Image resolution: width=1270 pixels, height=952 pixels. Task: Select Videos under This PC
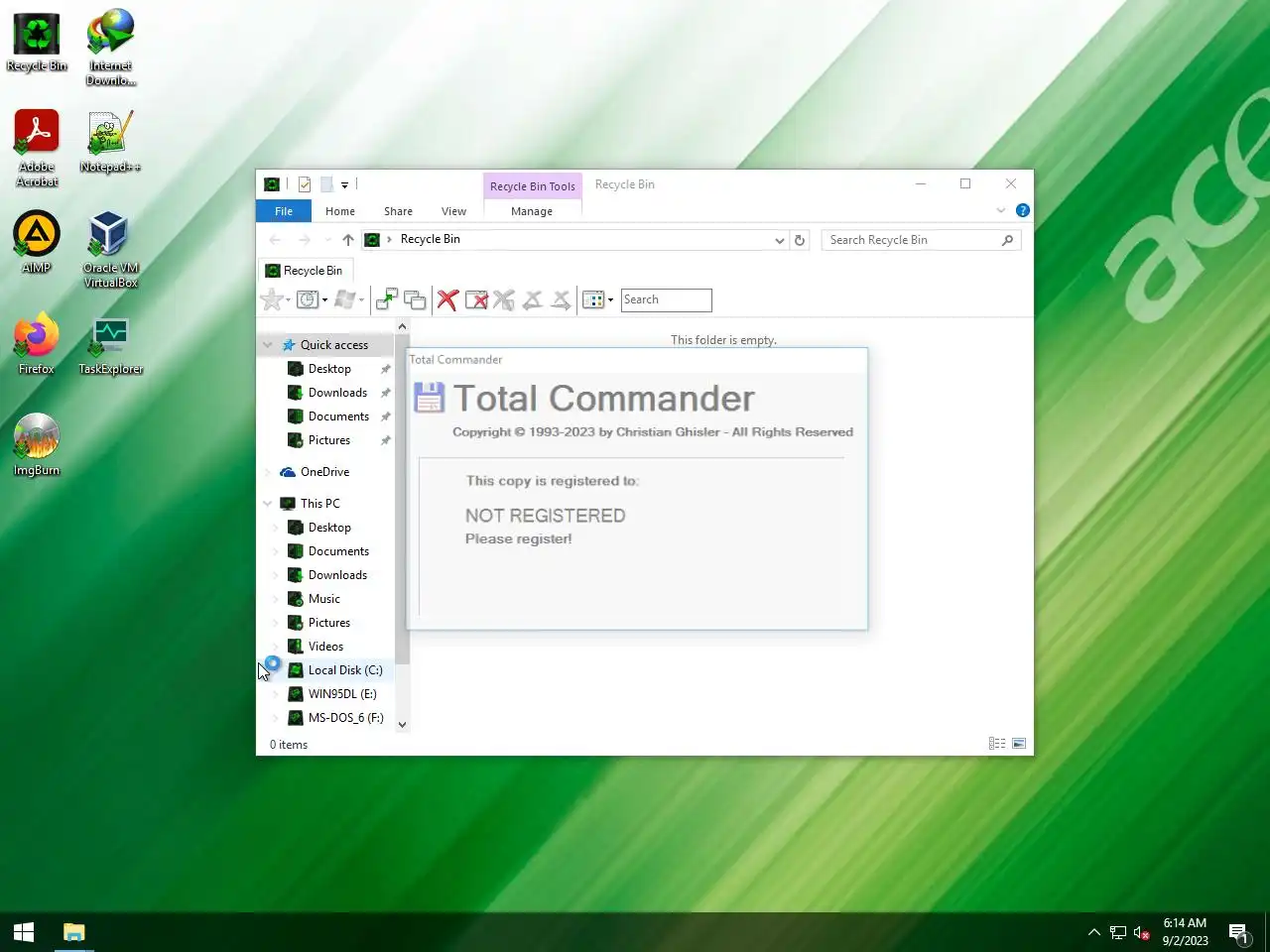click(325, 647)
